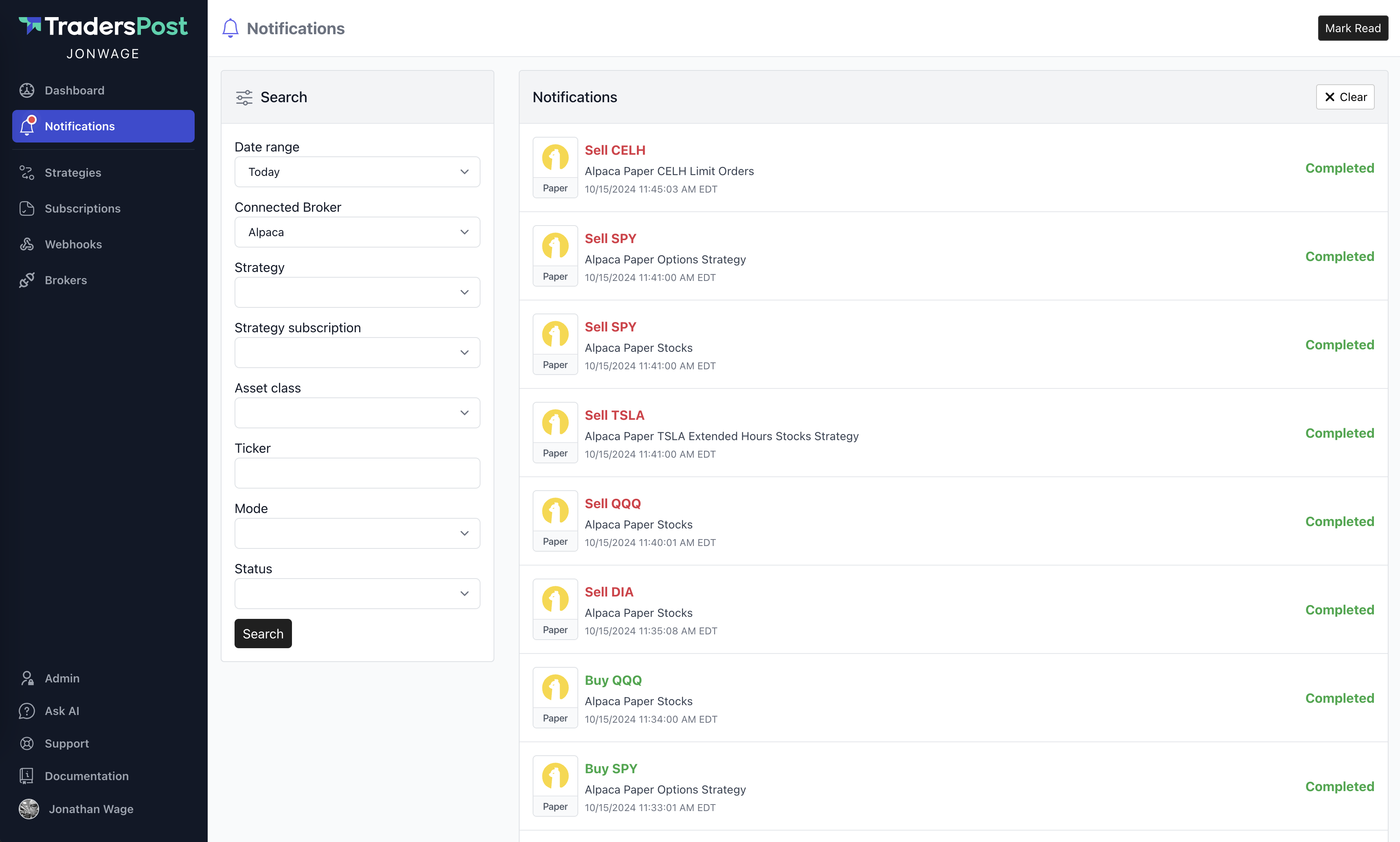The image size is (1400, 842).
Task: Navigate to Webhooks in the sidebar
Action: pyautogui.click(x=103, y=244)
